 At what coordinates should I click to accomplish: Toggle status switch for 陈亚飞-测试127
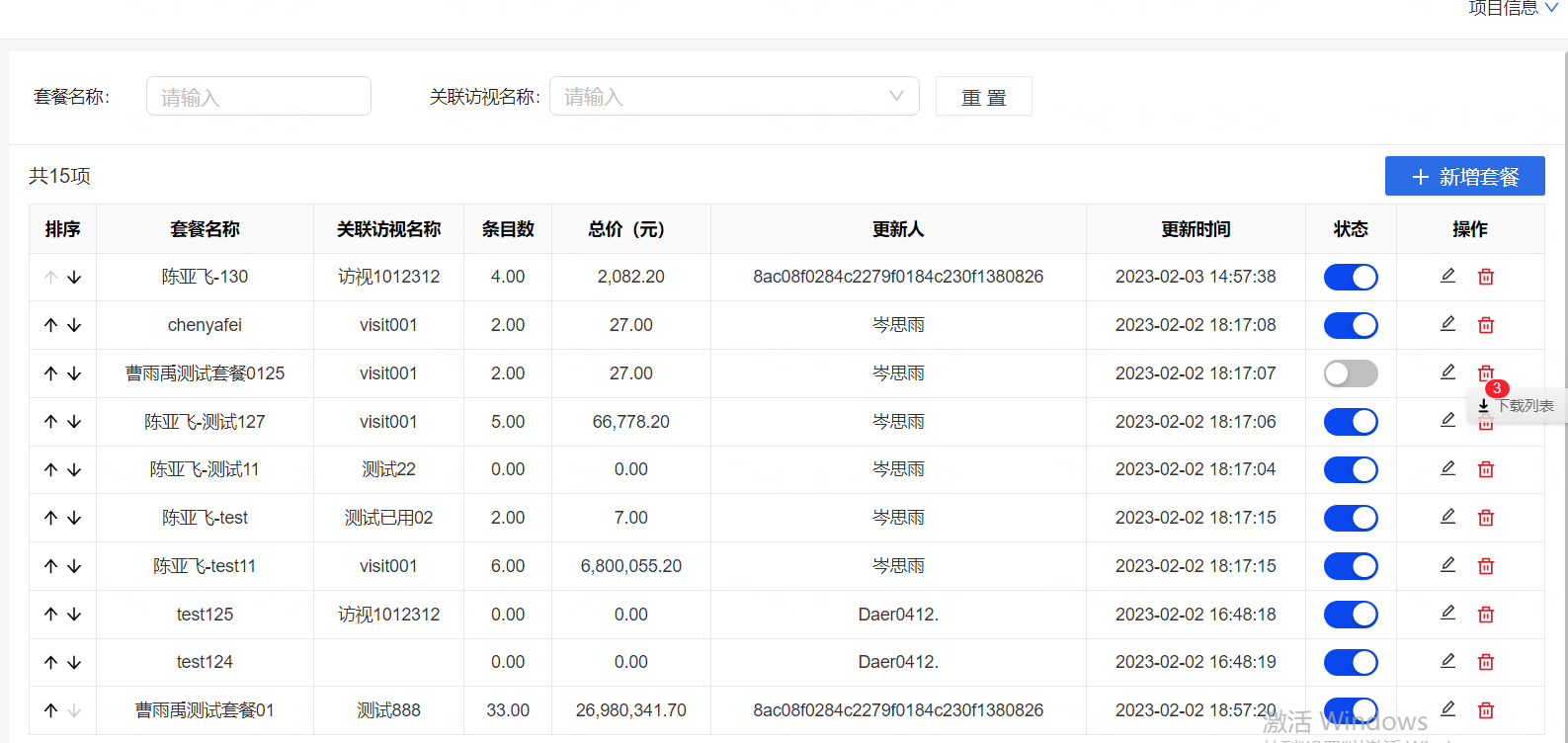pyautogui.click(x=1351, y=422)
